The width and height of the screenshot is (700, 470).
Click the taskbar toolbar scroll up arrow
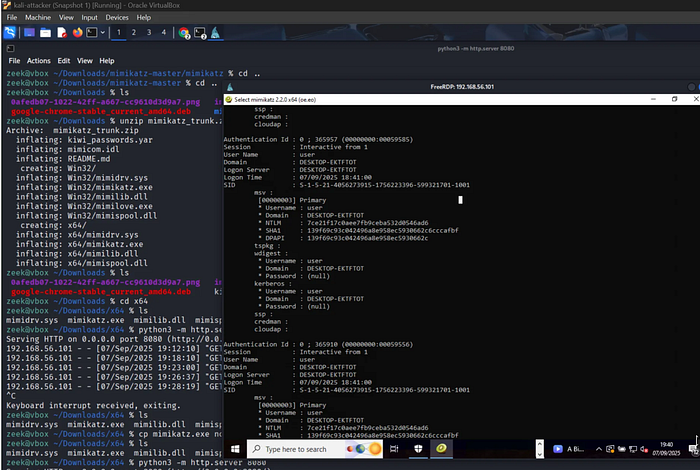pyautogui.click(x=540, y=444)
